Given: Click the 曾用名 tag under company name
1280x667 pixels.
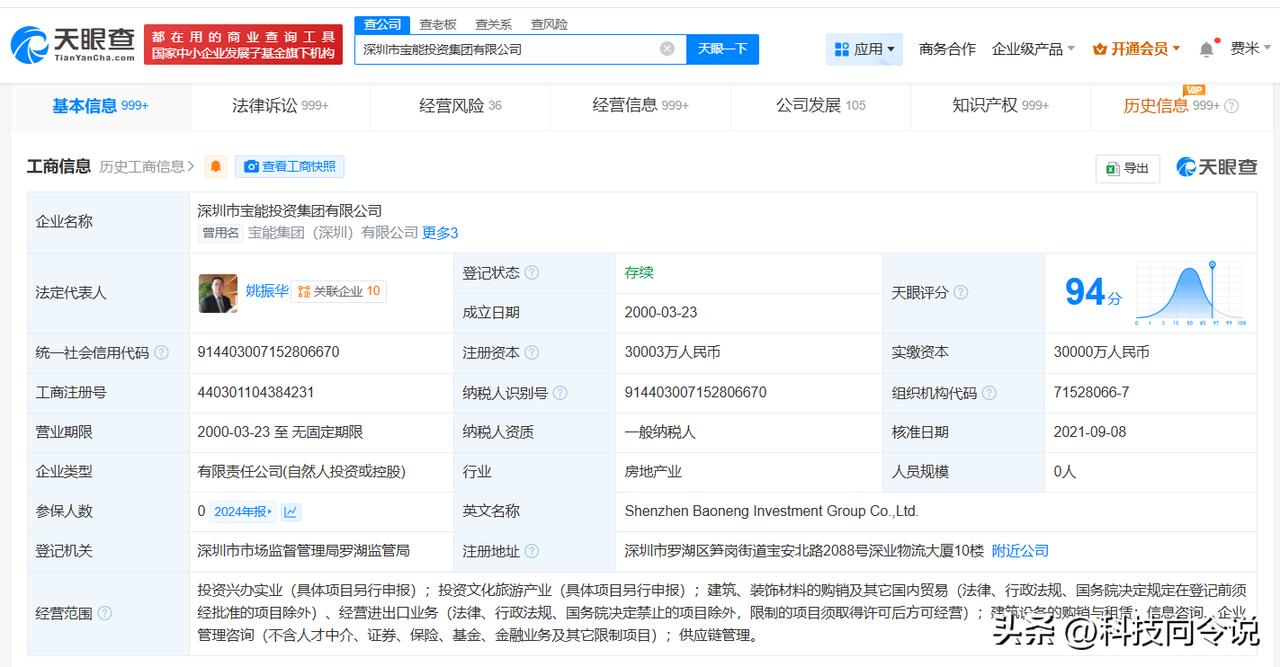Looking at the screenshot, I should tap(221, 233).
